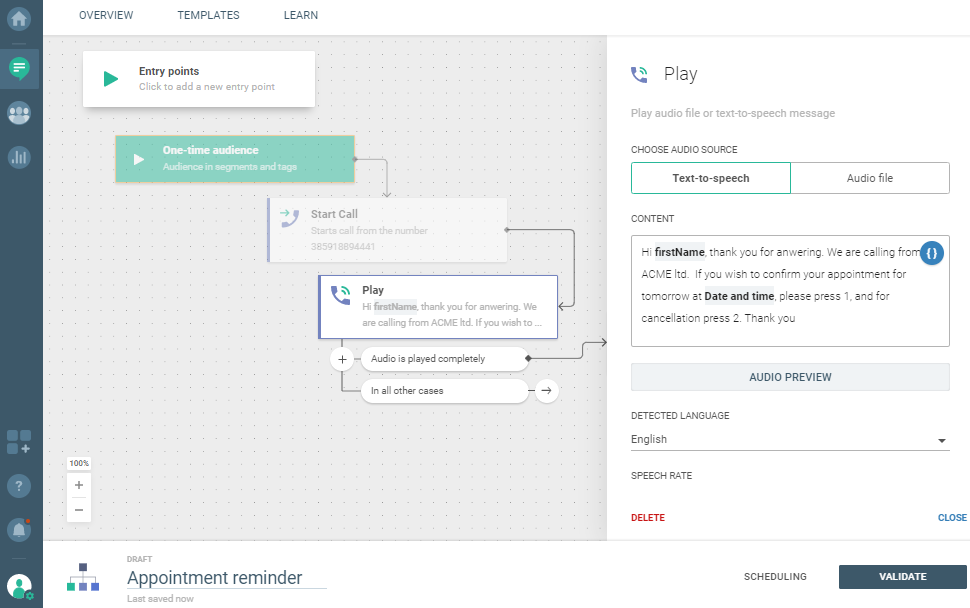Screen dimensions: 970x608
Task: Click the plus button beside Play outcomes
Action: (x=342, y=358)
